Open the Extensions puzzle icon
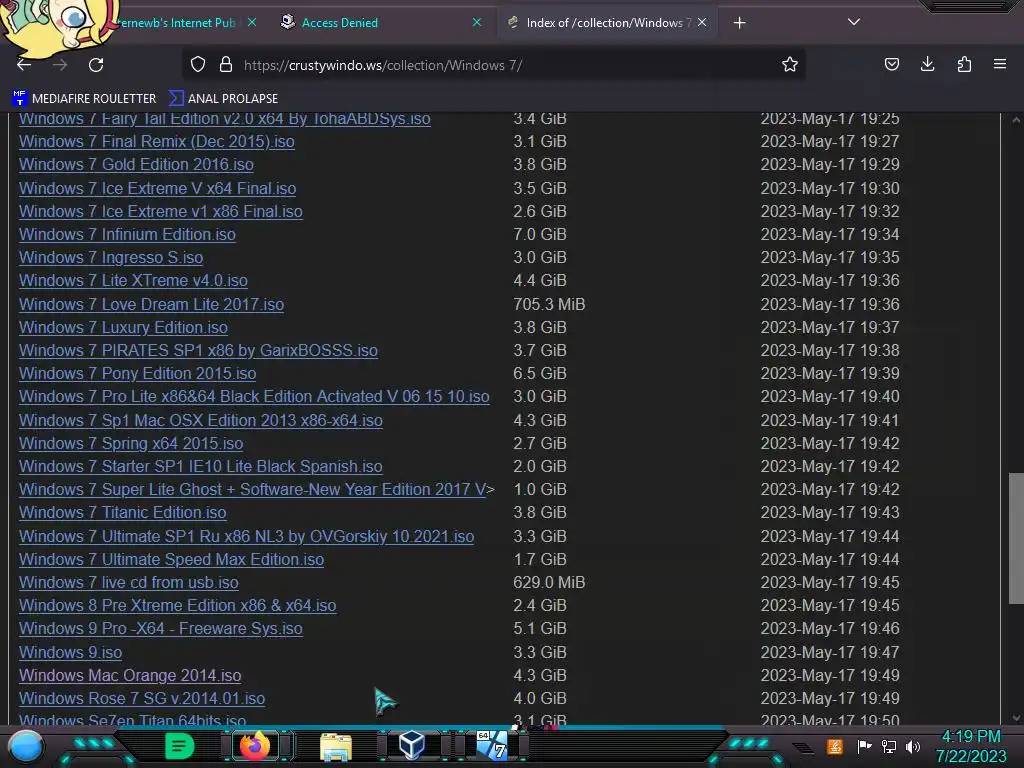The width and height of the screenshot is (1024, 768). pos(964,65)
